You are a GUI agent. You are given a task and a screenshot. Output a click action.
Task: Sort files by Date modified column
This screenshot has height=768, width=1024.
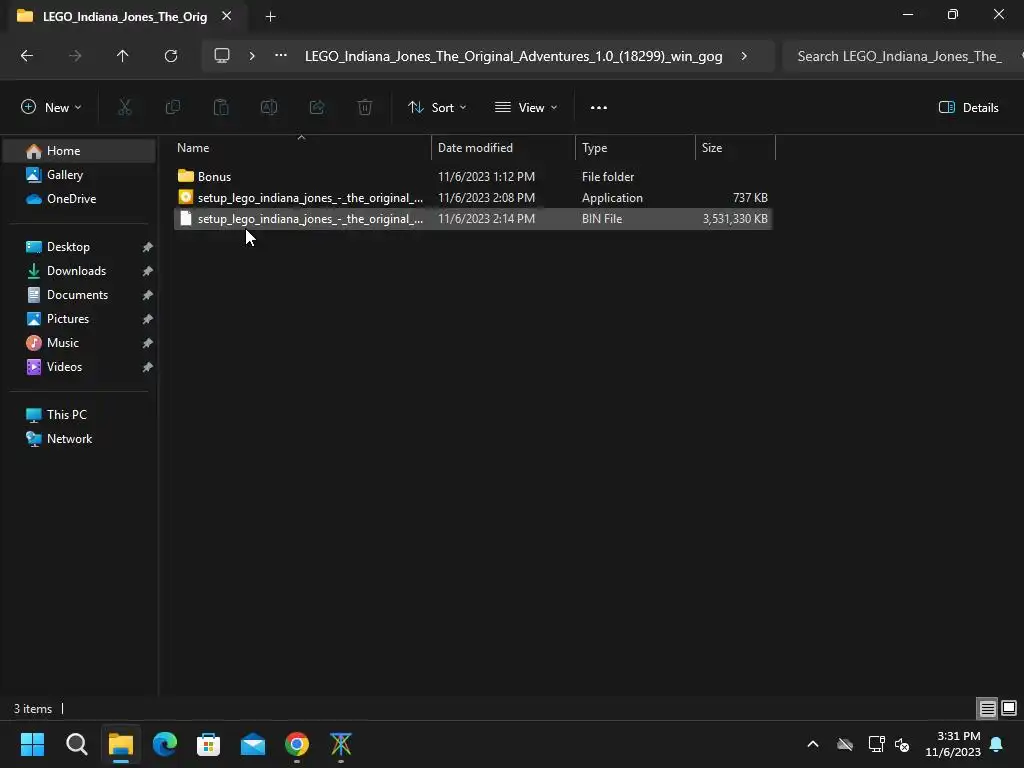click(x=503, y=148)
